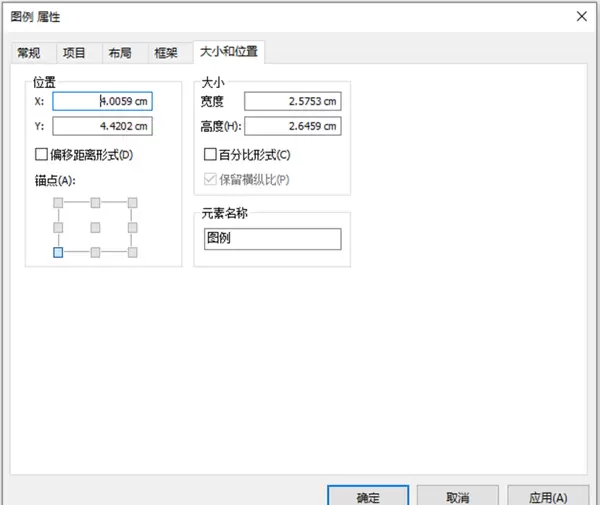Select the bottom-right anchor point
600x505 pixels.
[132, 252]
